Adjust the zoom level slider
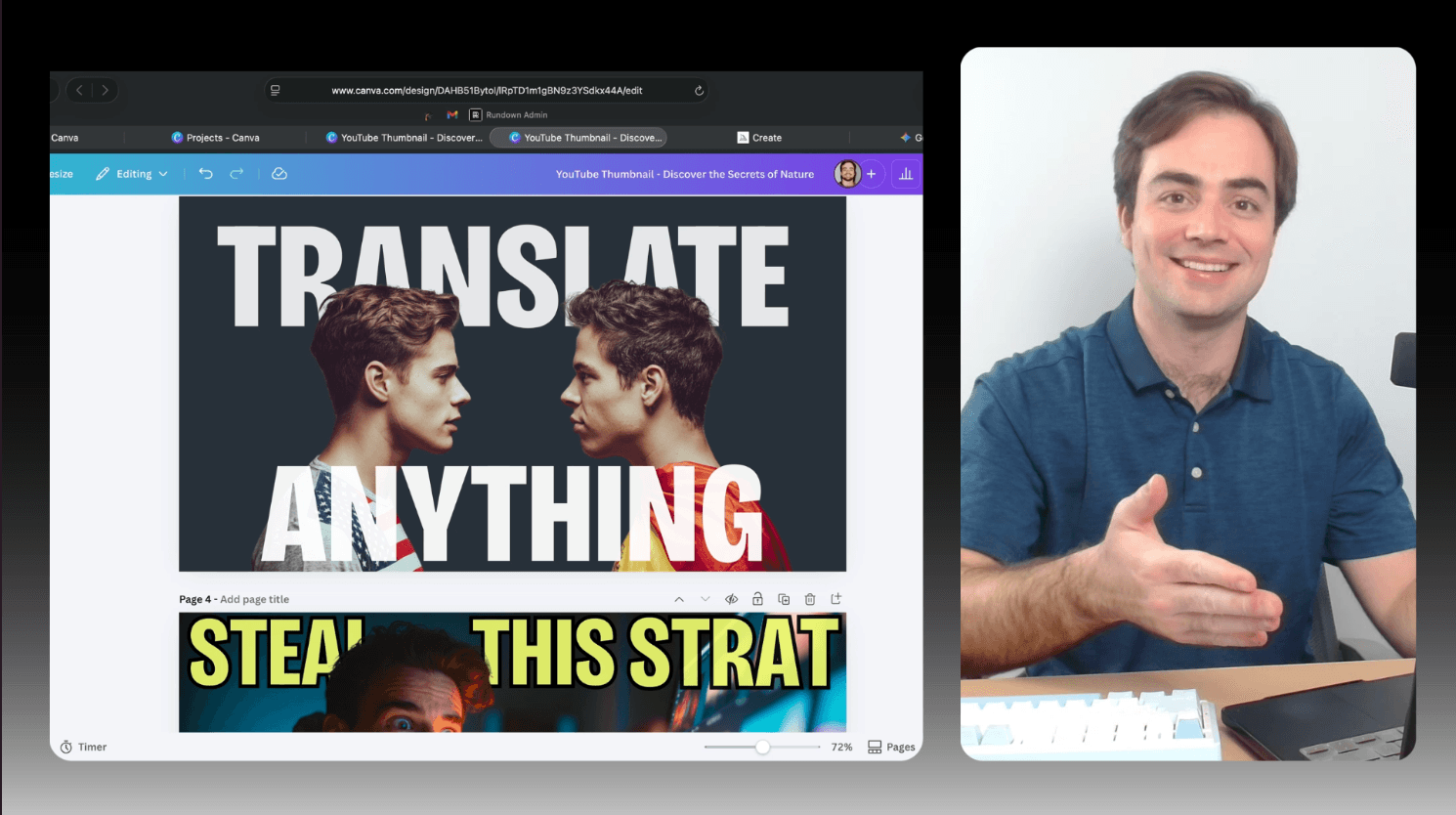 [x=761, y=747]
